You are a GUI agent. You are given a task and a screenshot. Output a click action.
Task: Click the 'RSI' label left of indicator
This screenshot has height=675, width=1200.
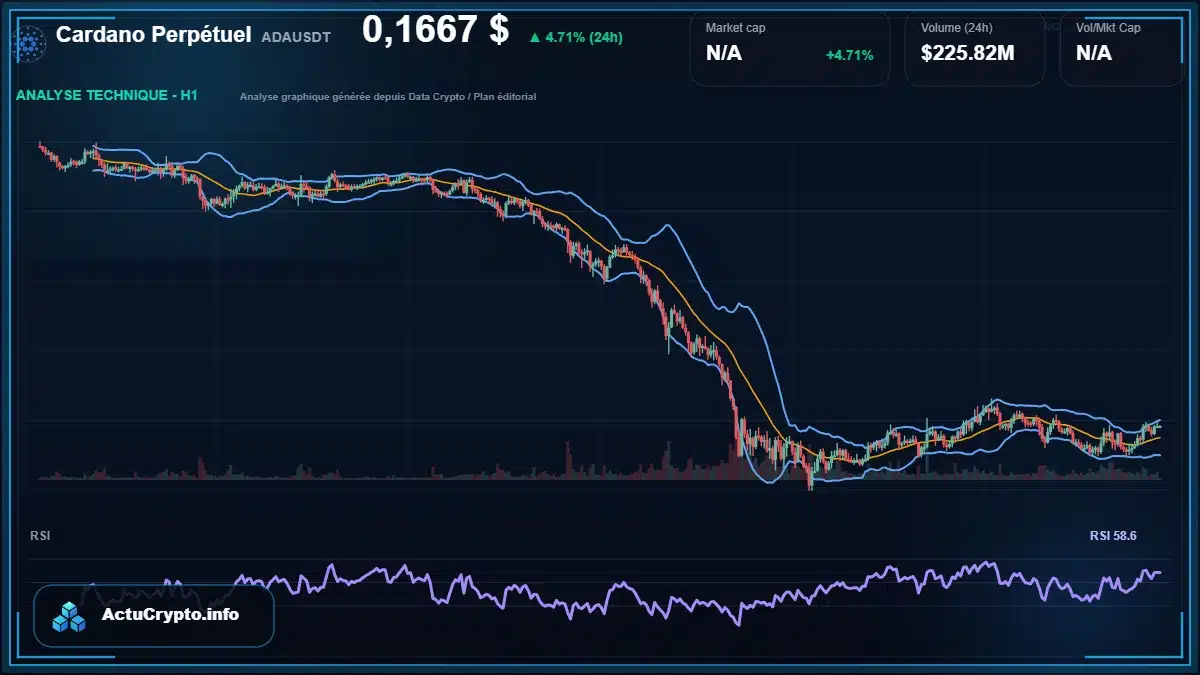40,536
